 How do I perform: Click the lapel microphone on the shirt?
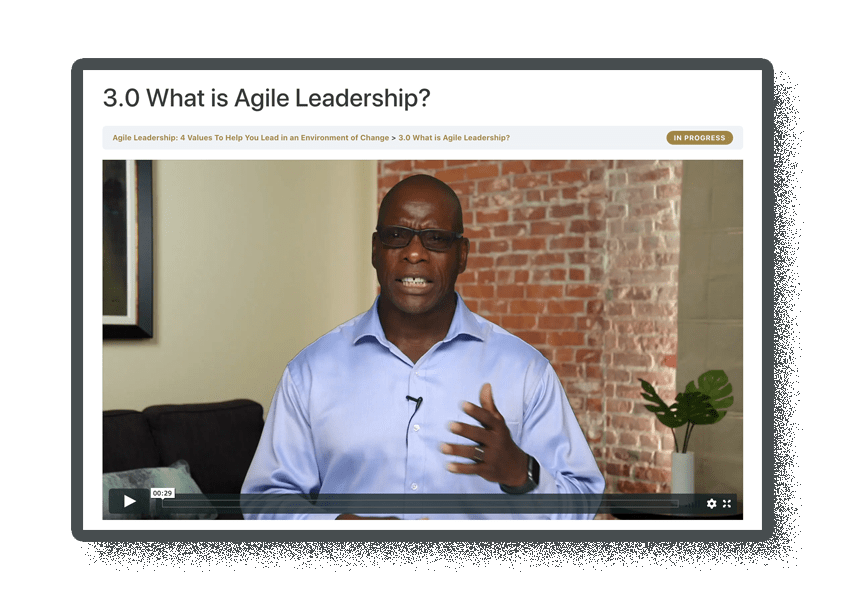point(414,401)
